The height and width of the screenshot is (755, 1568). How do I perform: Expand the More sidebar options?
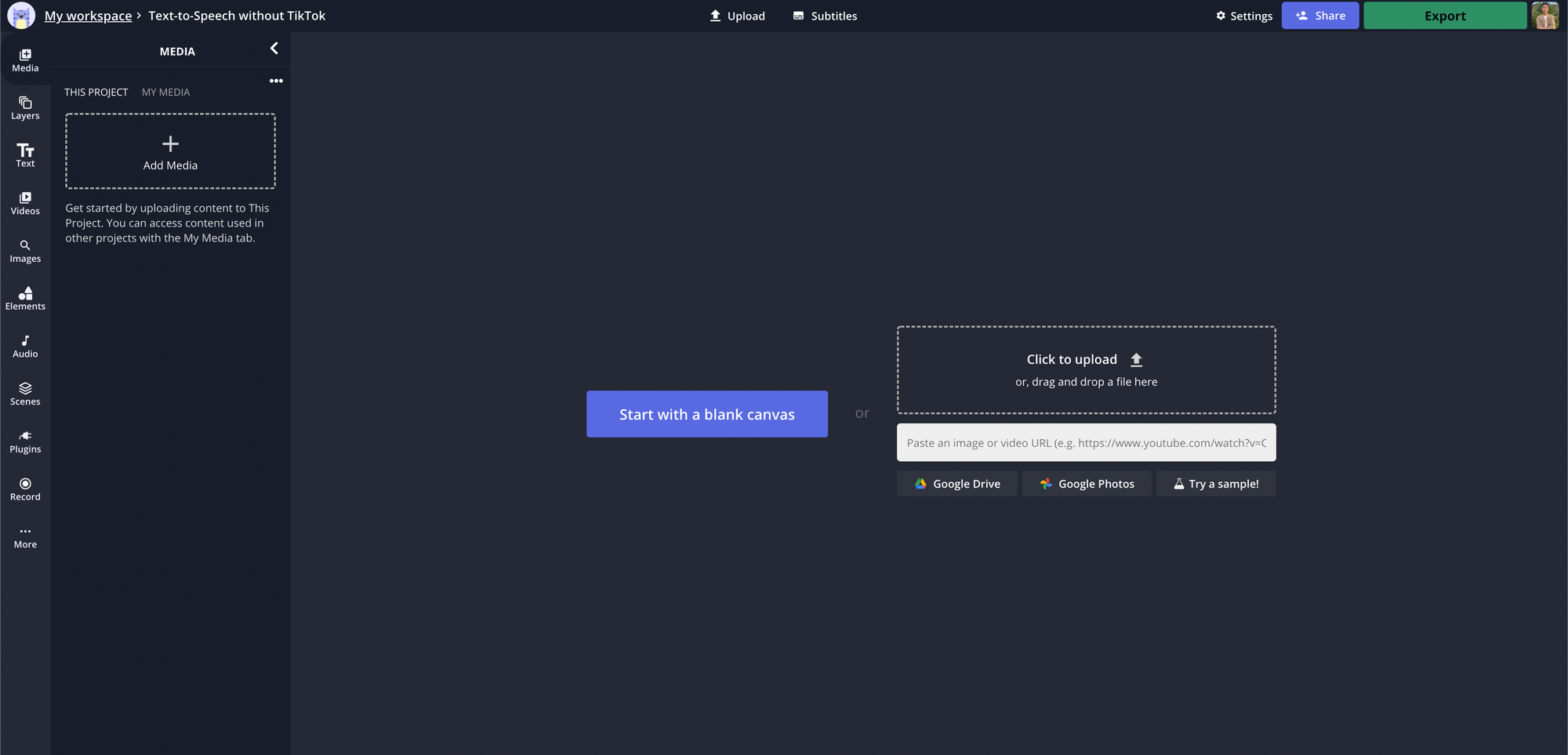tap(25, 537)
